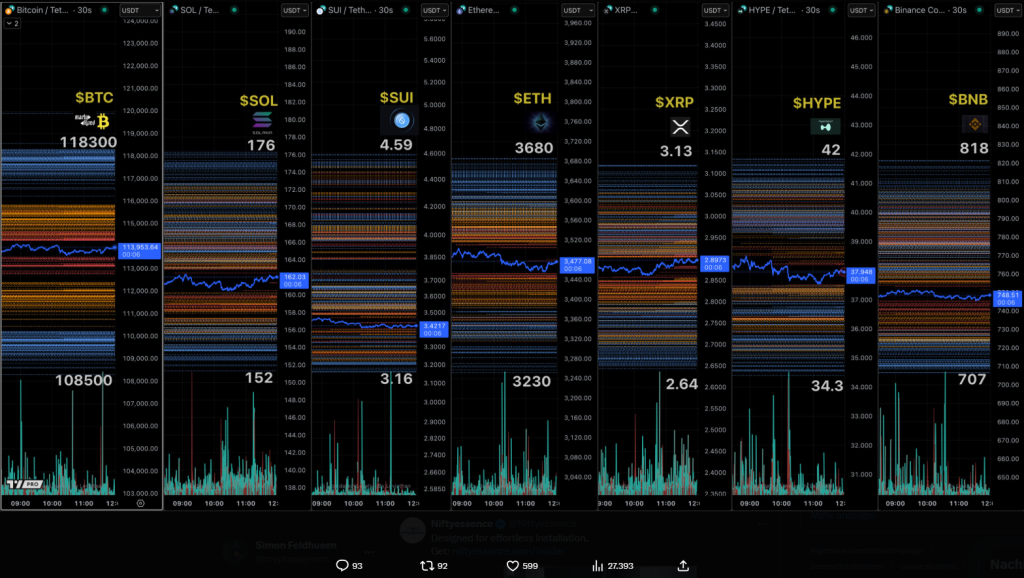Click the TradingView Pro logo on the Bitcoin chart
This screenshot has width=1024, height=578.
click(x=24, y=484)
